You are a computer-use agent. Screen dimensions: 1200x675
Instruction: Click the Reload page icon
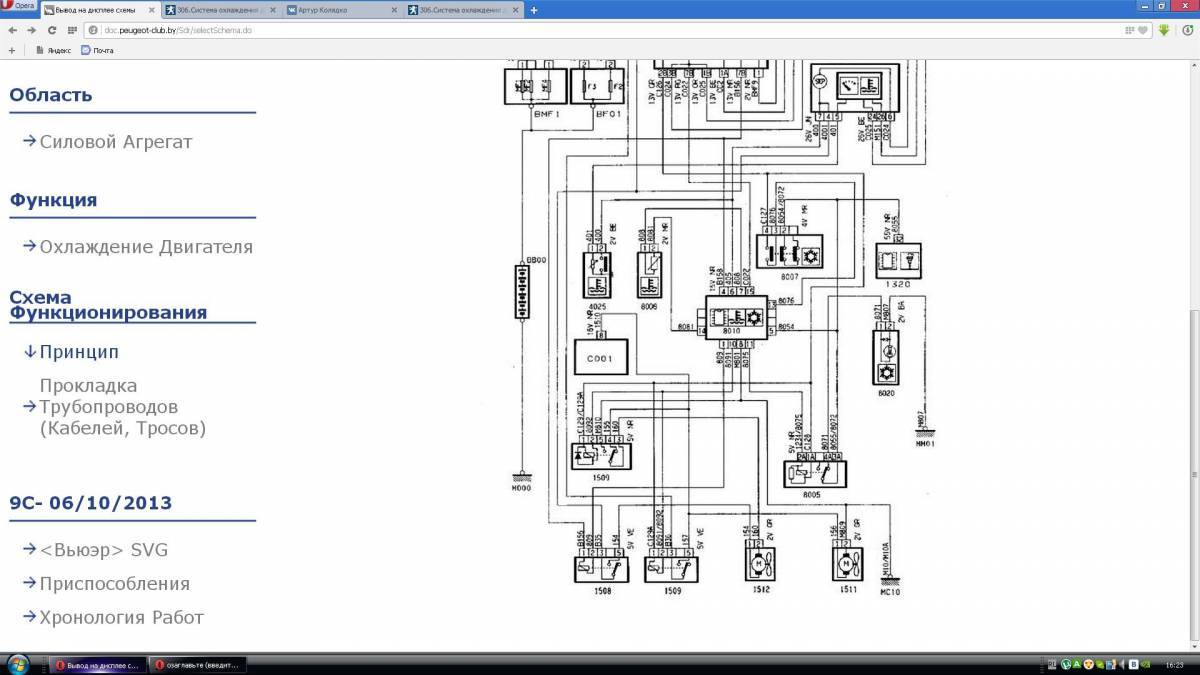pyautogui.click(x=52, y=30)
